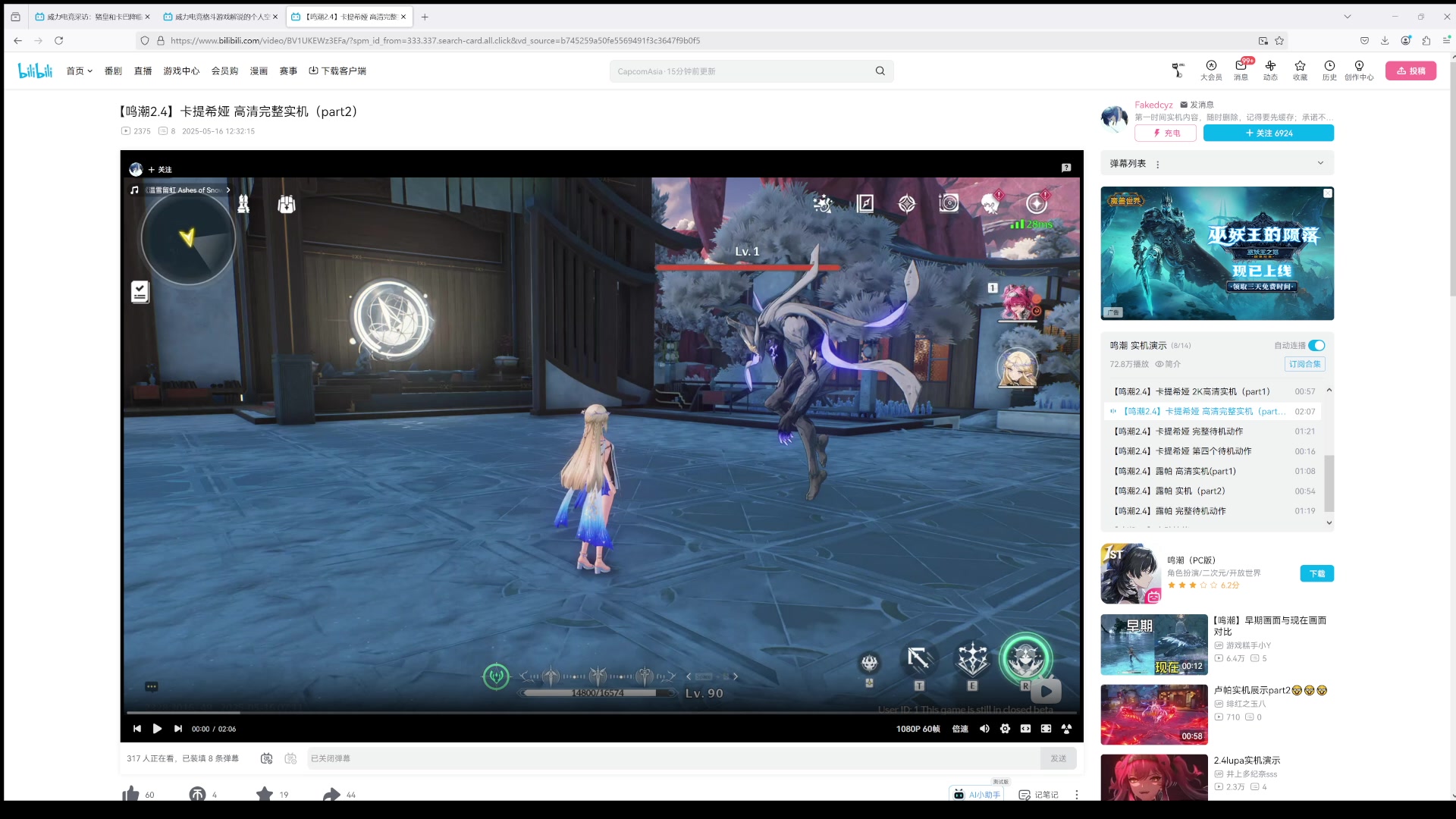Open 倍速 playback speed menu
The image size is (1456, 819).
pos(960,729)
